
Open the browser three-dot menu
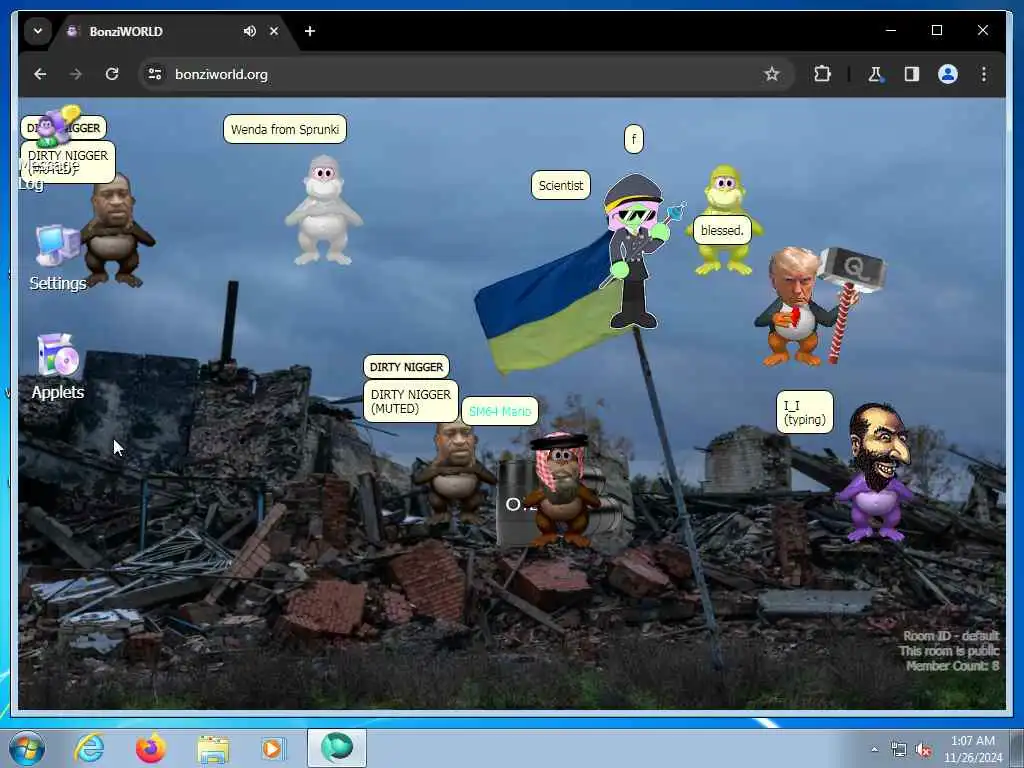tap(984, 74)
